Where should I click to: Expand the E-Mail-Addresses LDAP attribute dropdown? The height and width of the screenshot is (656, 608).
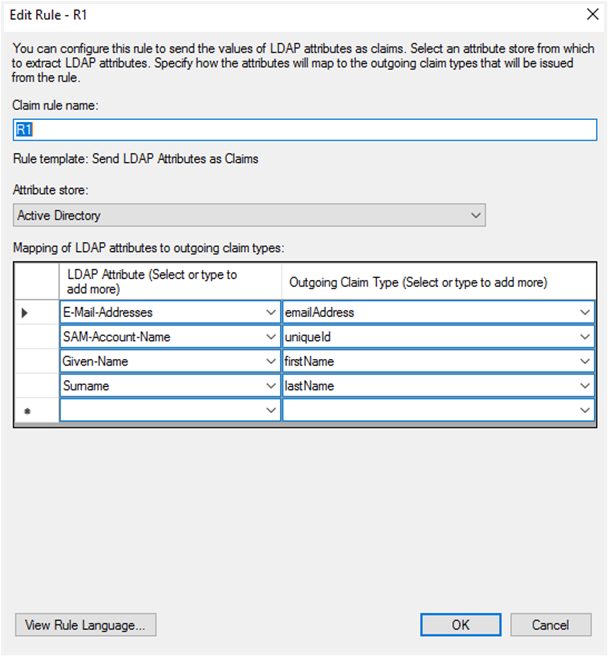[x=270, y=313]
